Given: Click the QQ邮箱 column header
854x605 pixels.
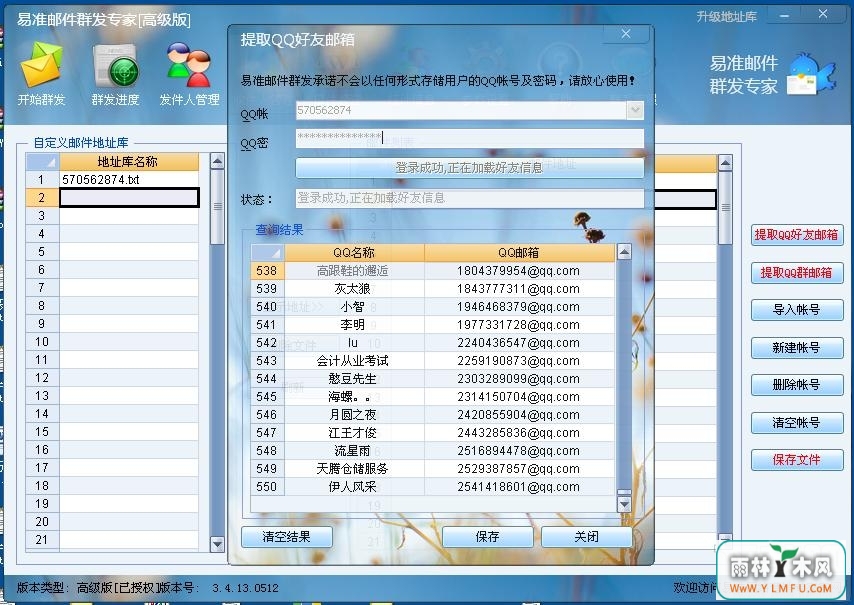Looking at the screenshot, I should click(x=519, y=253).
